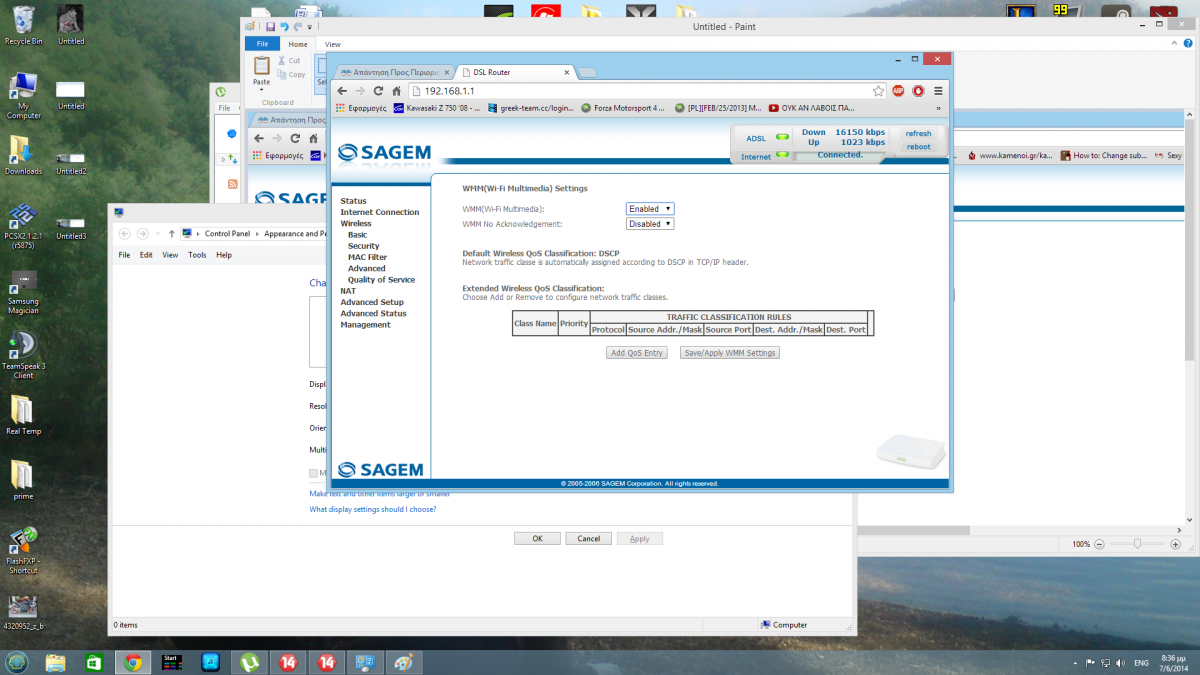Open the greek-team.cc login bookmark

[x=531, y=108]
